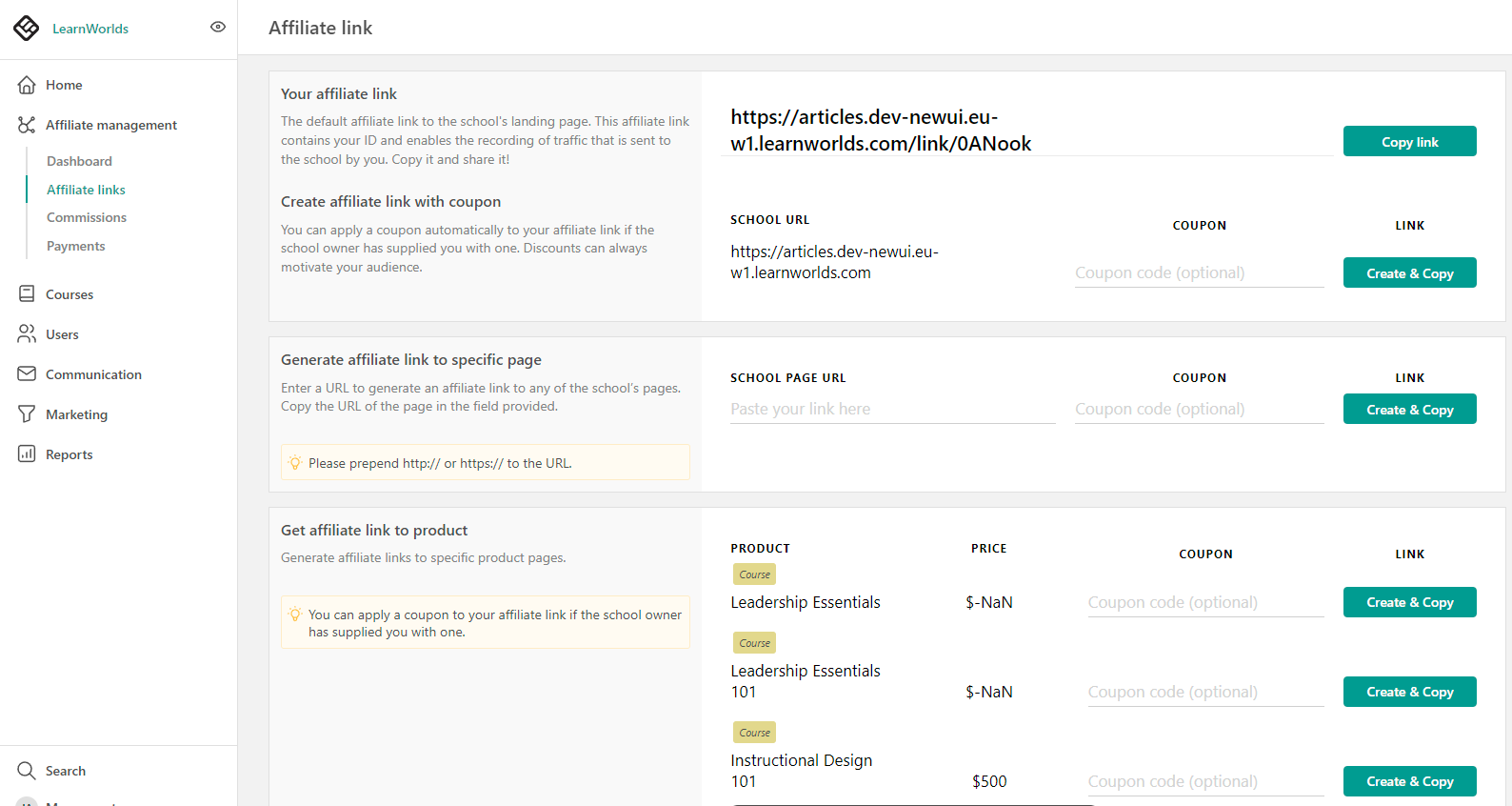The width and height of the screenshot is (1512, 806).
Task: Click the Home house icon
Action: click(27, 85)
